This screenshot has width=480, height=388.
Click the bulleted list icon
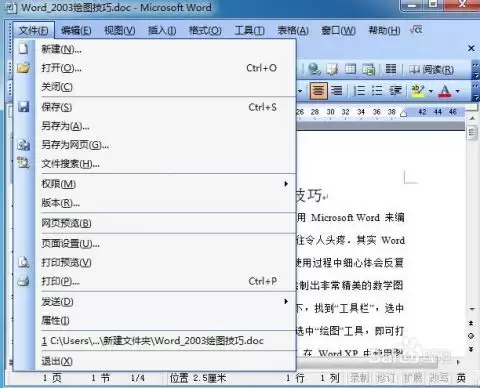[377, 91]
